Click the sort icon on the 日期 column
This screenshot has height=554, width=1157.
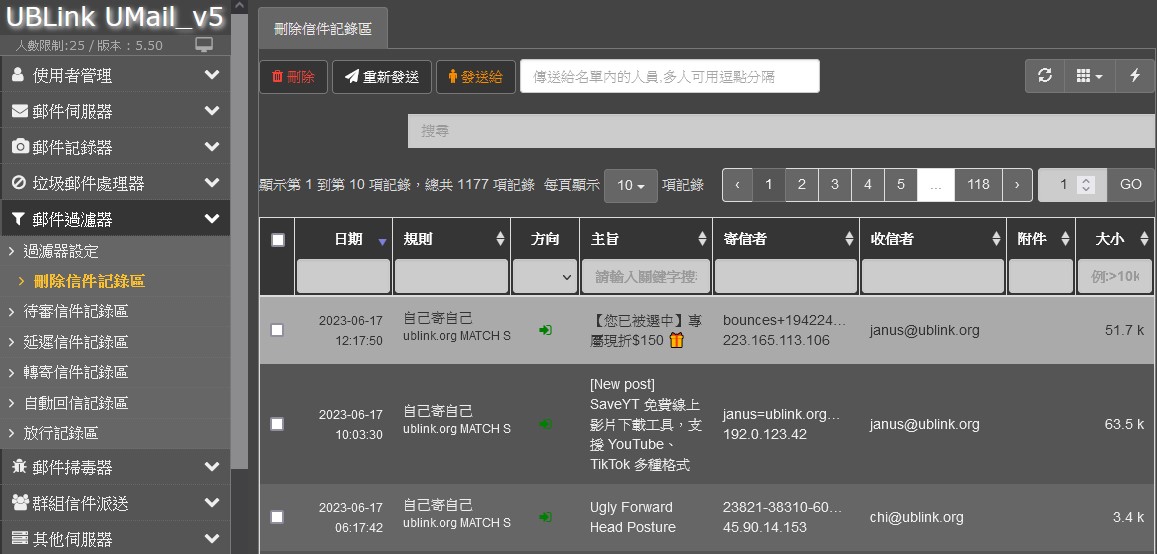point(382,241)
